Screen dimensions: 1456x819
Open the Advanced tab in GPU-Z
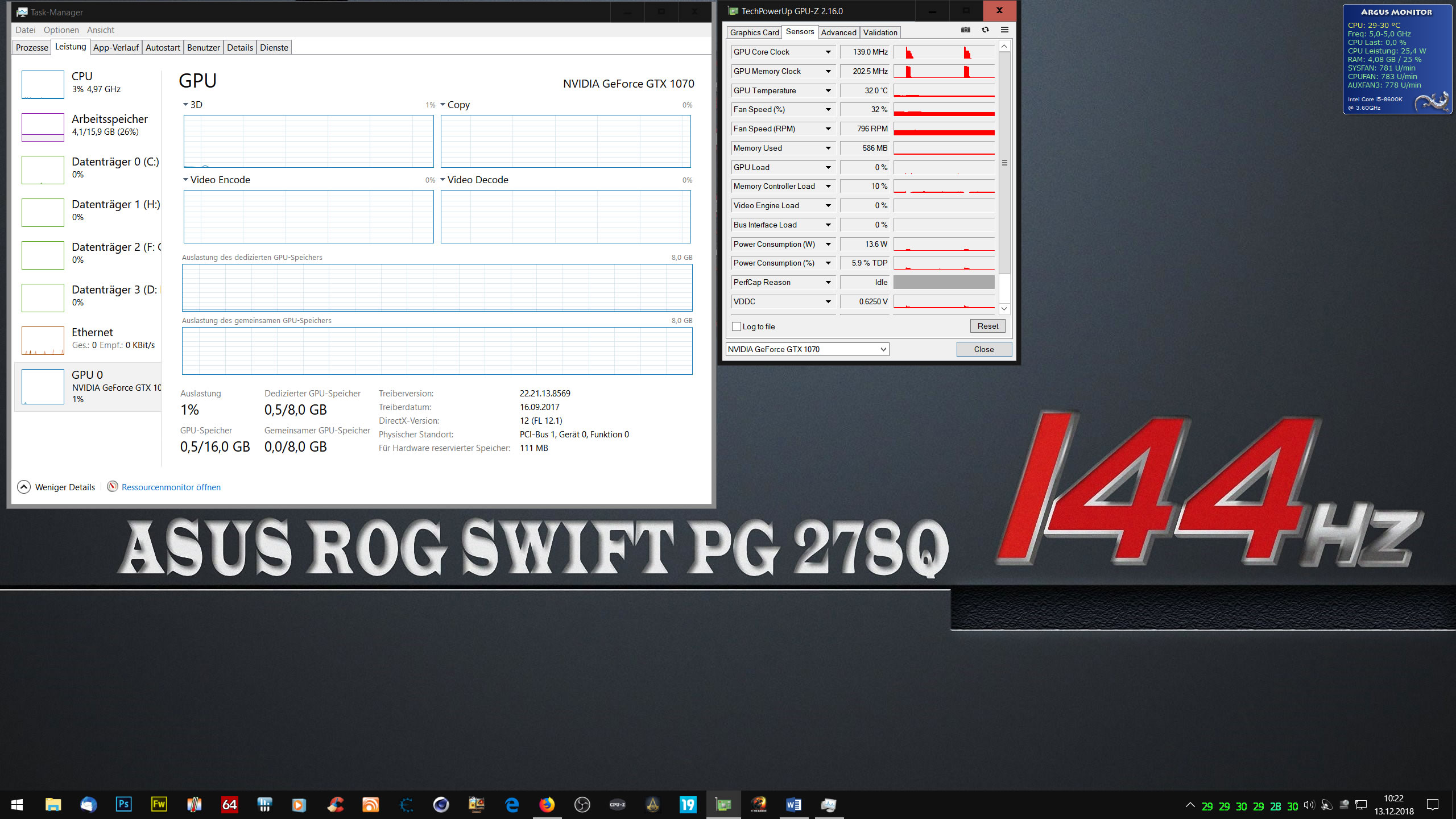tap(838, 32)
